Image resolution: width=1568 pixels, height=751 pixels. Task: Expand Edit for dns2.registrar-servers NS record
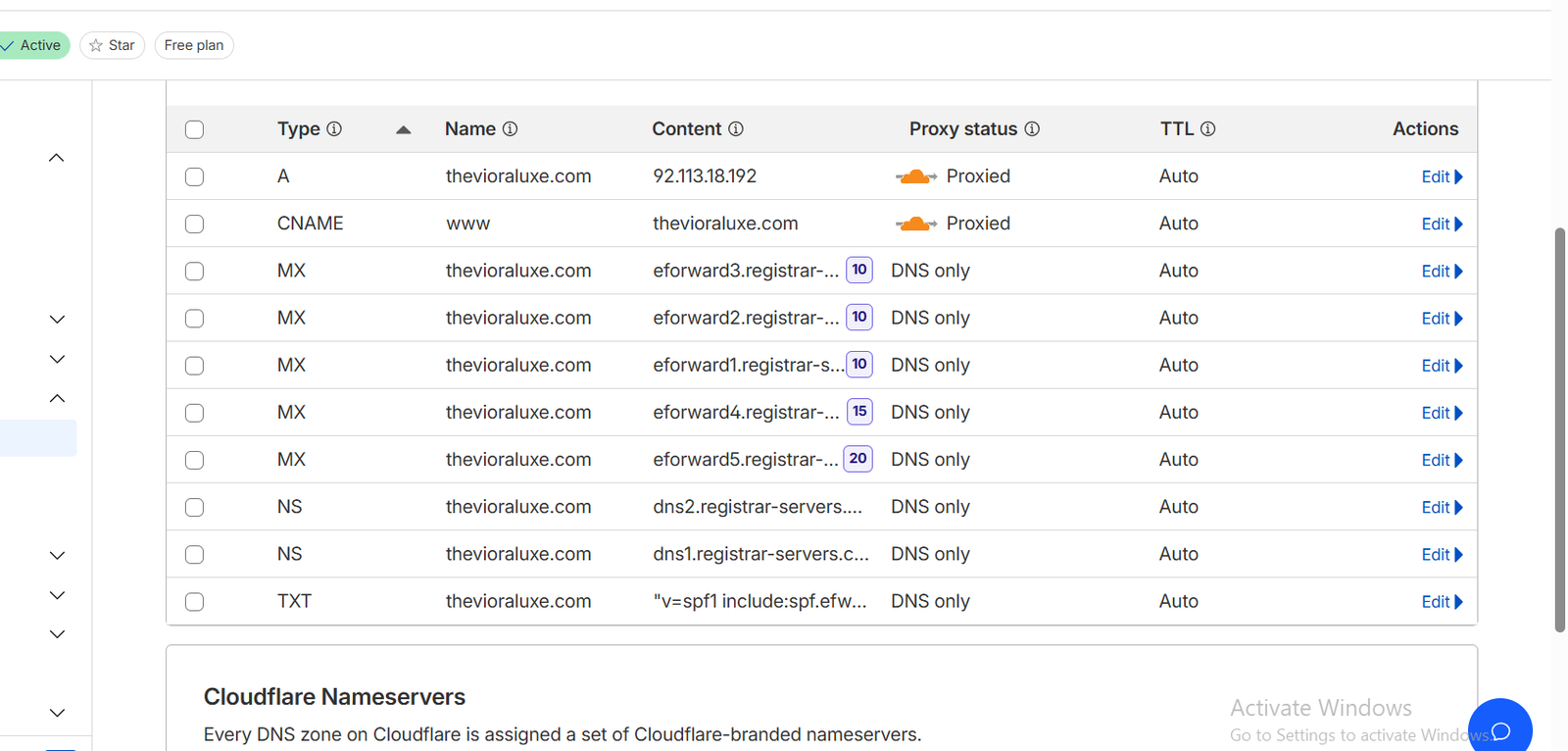point(1441,508)
